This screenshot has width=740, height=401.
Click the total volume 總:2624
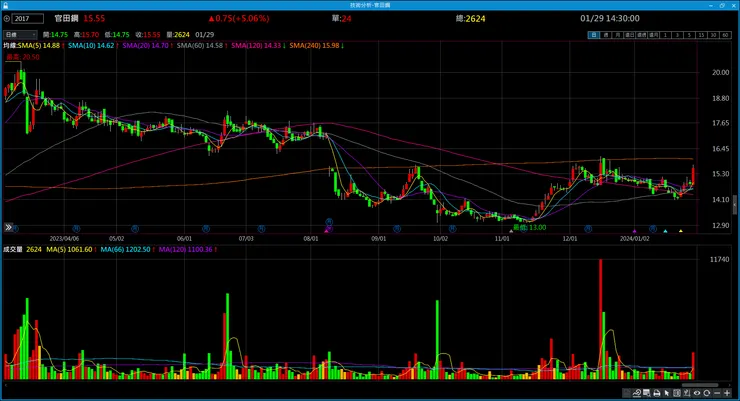click(x=471, y=18)
